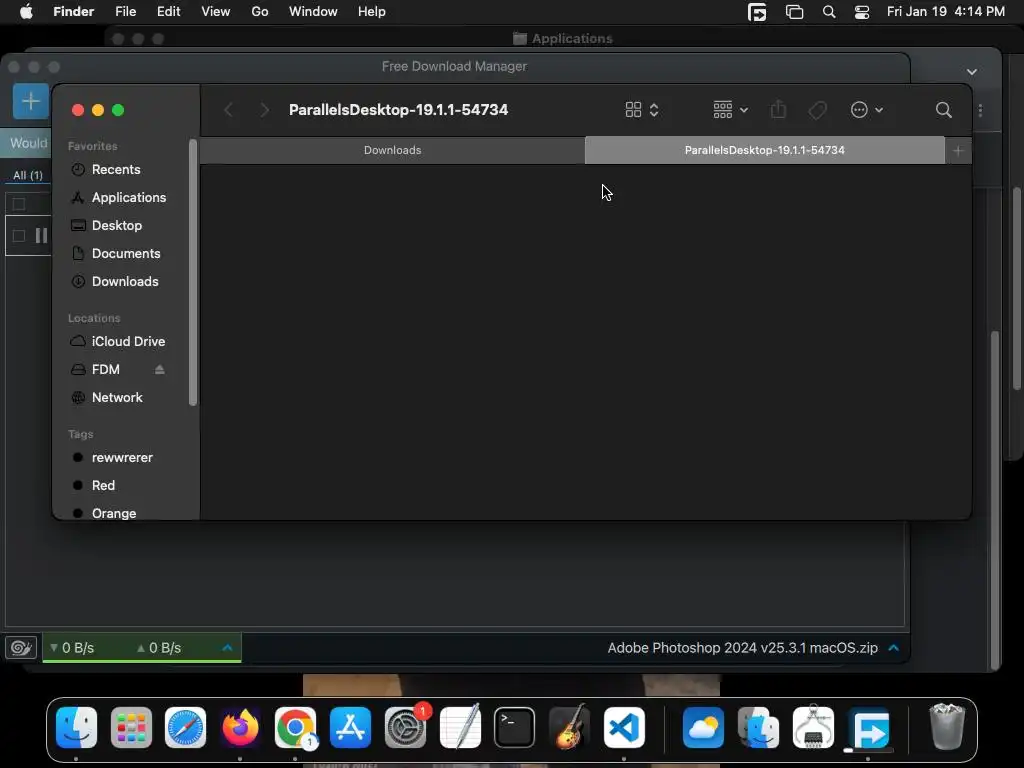
Task: Open Launchpad from the Dock
Action: (131, 728)
